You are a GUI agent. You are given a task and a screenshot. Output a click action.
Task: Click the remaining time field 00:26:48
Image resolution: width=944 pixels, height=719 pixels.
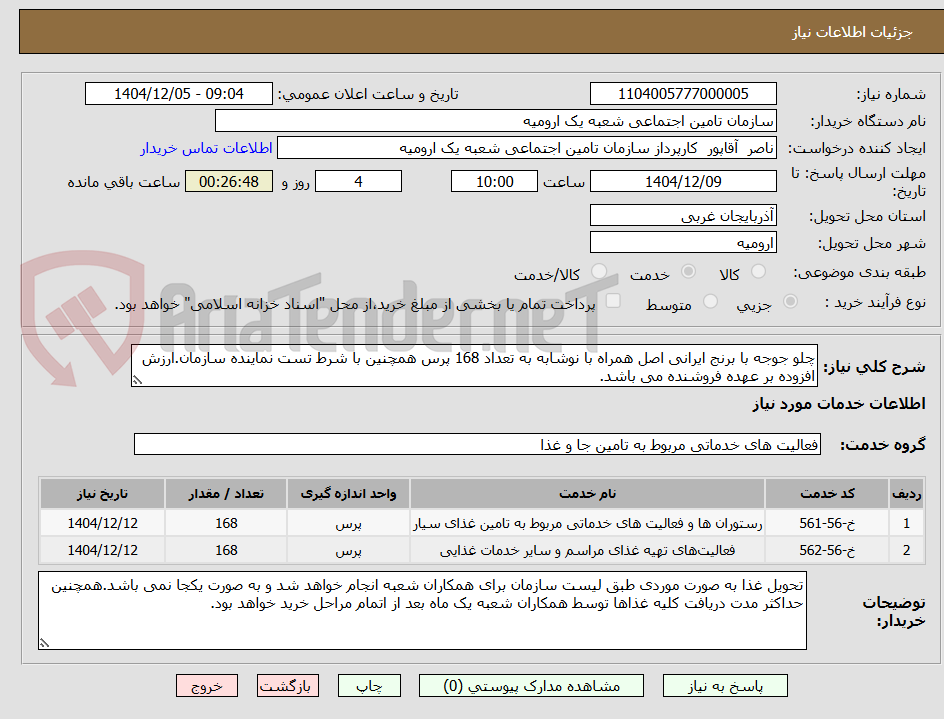[x=229, y=181]
